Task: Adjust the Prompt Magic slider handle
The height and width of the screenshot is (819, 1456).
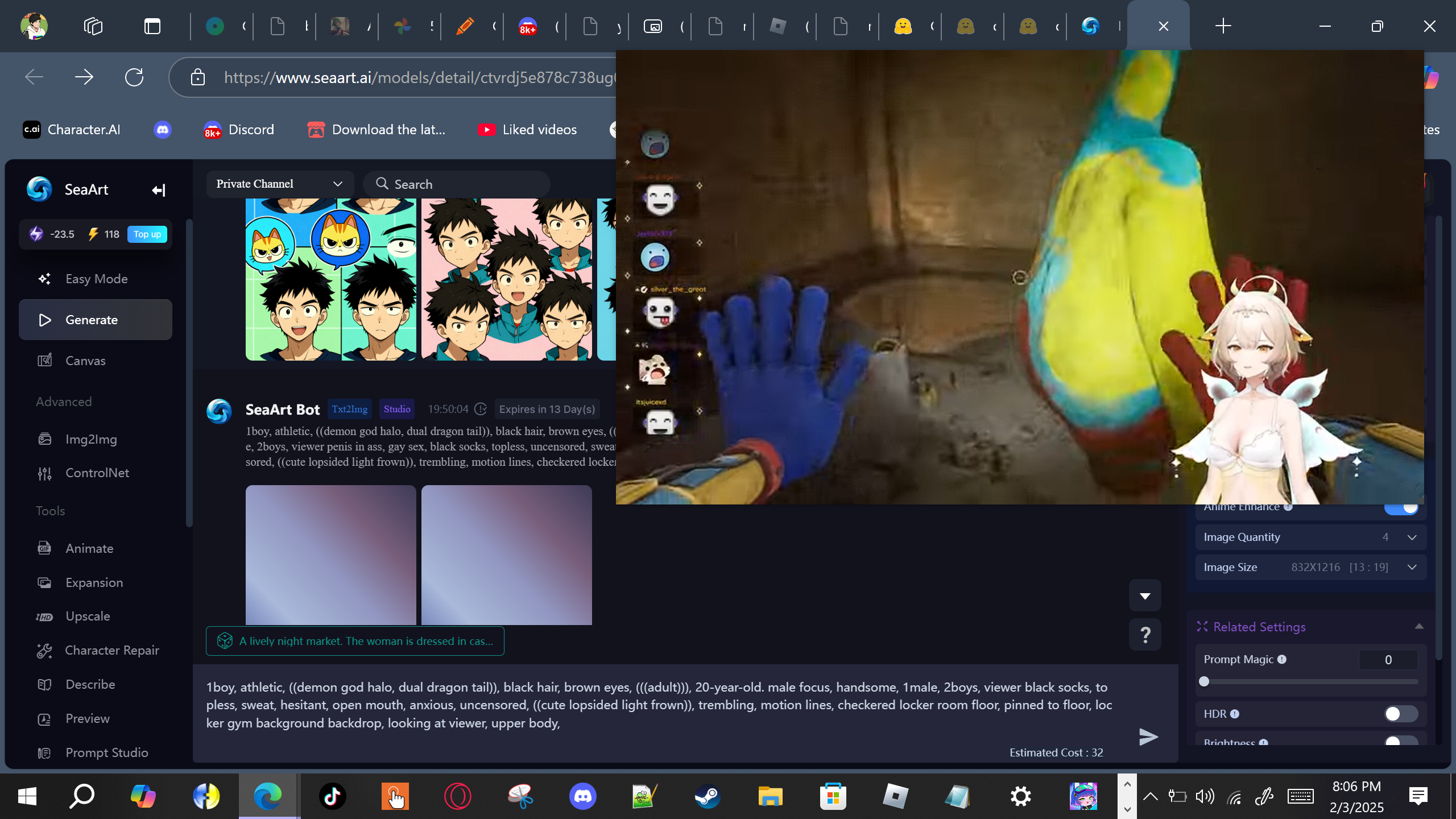Action: [x=1204, y=681]
